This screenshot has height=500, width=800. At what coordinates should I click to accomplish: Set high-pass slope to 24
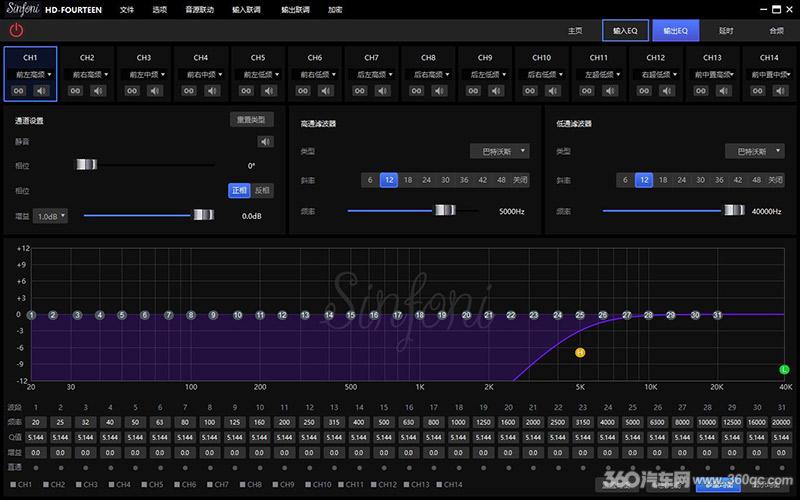point(427,180)
